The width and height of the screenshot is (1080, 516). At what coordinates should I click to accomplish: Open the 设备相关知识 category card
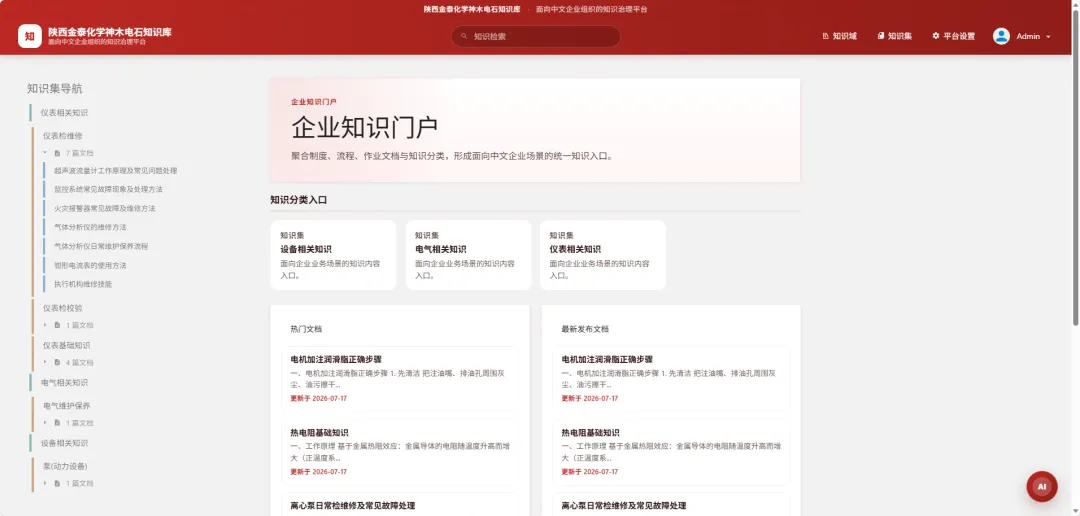click(x=333, y=255)
